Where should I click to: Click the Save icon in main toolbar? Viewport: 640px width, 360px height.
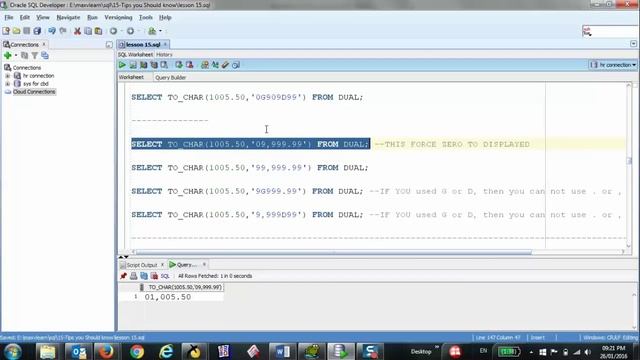click(27, 31)
